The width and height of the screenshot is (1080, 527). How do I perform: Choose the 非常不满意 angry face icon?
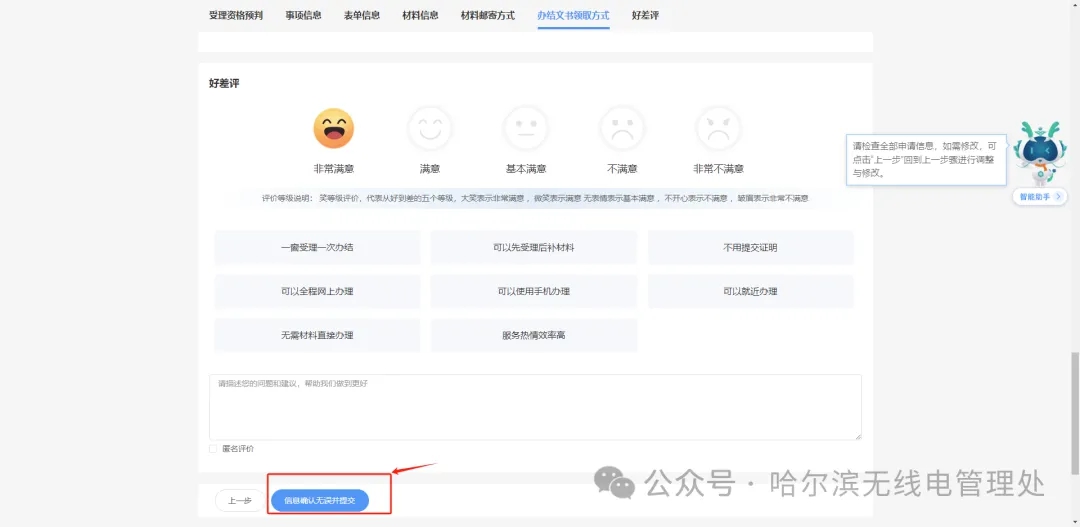tap(718, 129)
